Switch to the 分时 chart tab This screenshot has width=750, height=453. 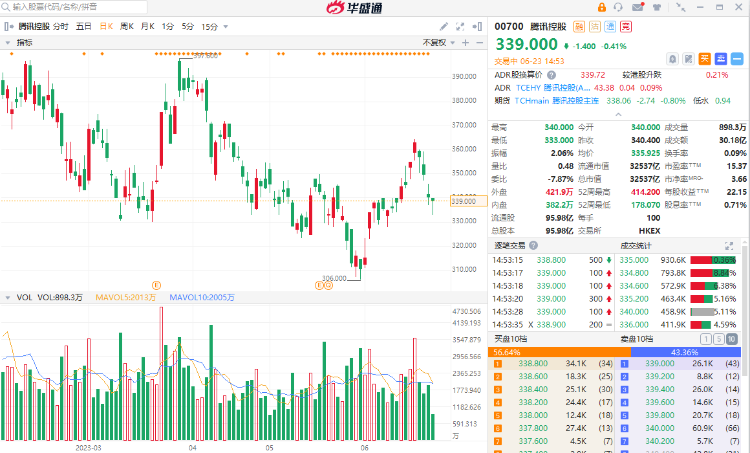61,26
